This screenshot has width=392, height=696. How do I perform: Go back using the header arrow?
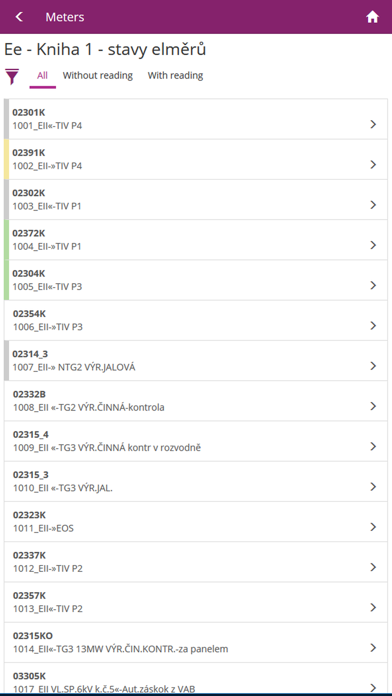coord(19,17)
